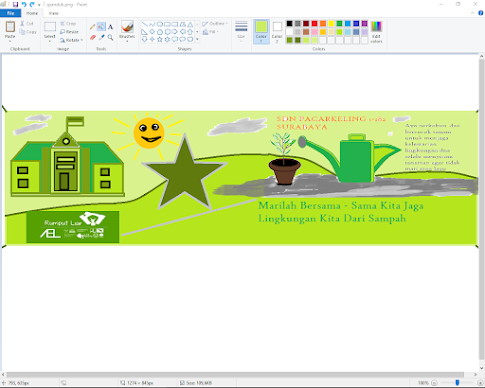Select the Text tool (A)
The height and width of the screenshot is (388, 485).
point(110,27)
